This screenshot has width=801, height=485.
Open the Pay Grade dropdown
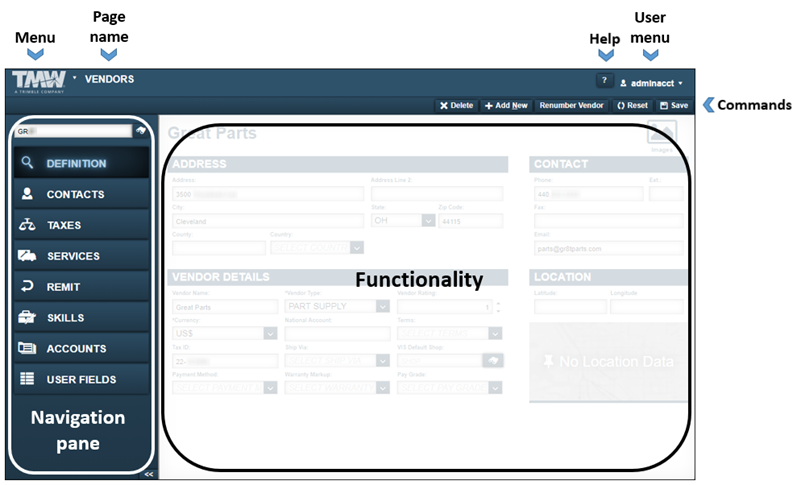(x=450, y=388)
